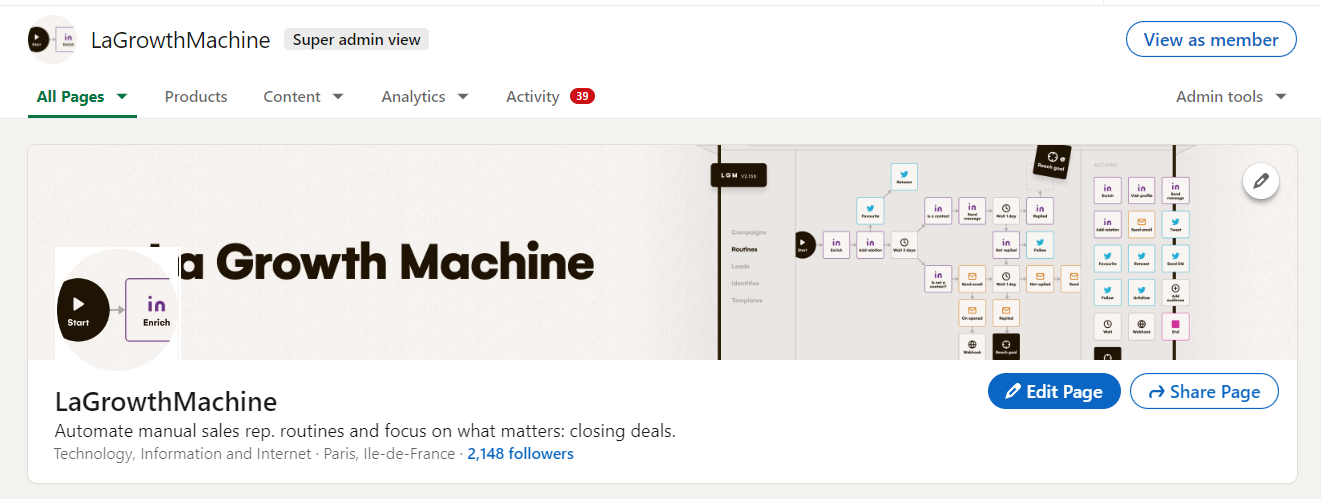The width and height of the screenshot is (1321, 499).
Task: Click the LaGrowthMachine name in the top header
Action: click(x=180, y=40)
